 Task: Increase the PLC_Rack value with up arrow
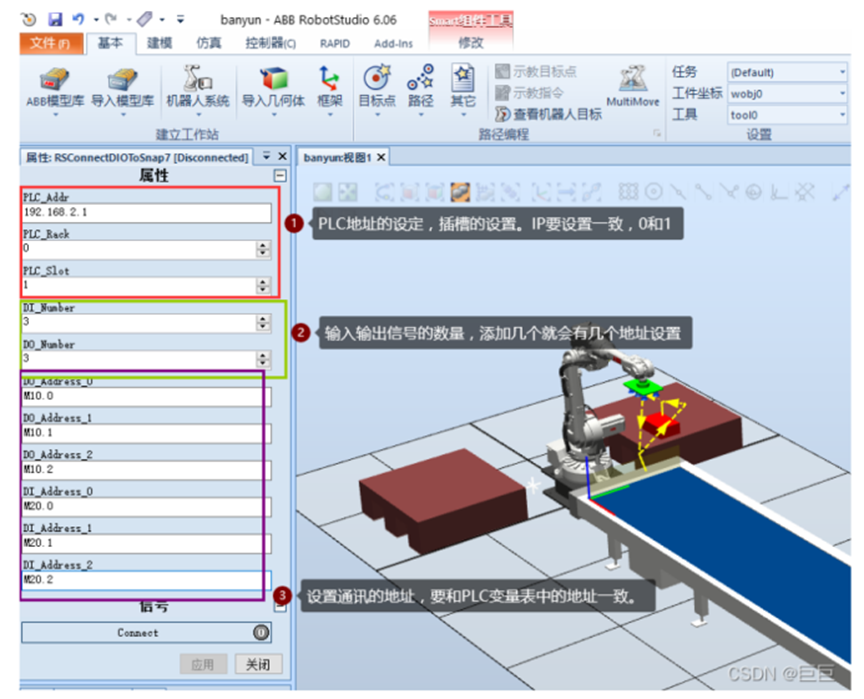tap(263, 245)
